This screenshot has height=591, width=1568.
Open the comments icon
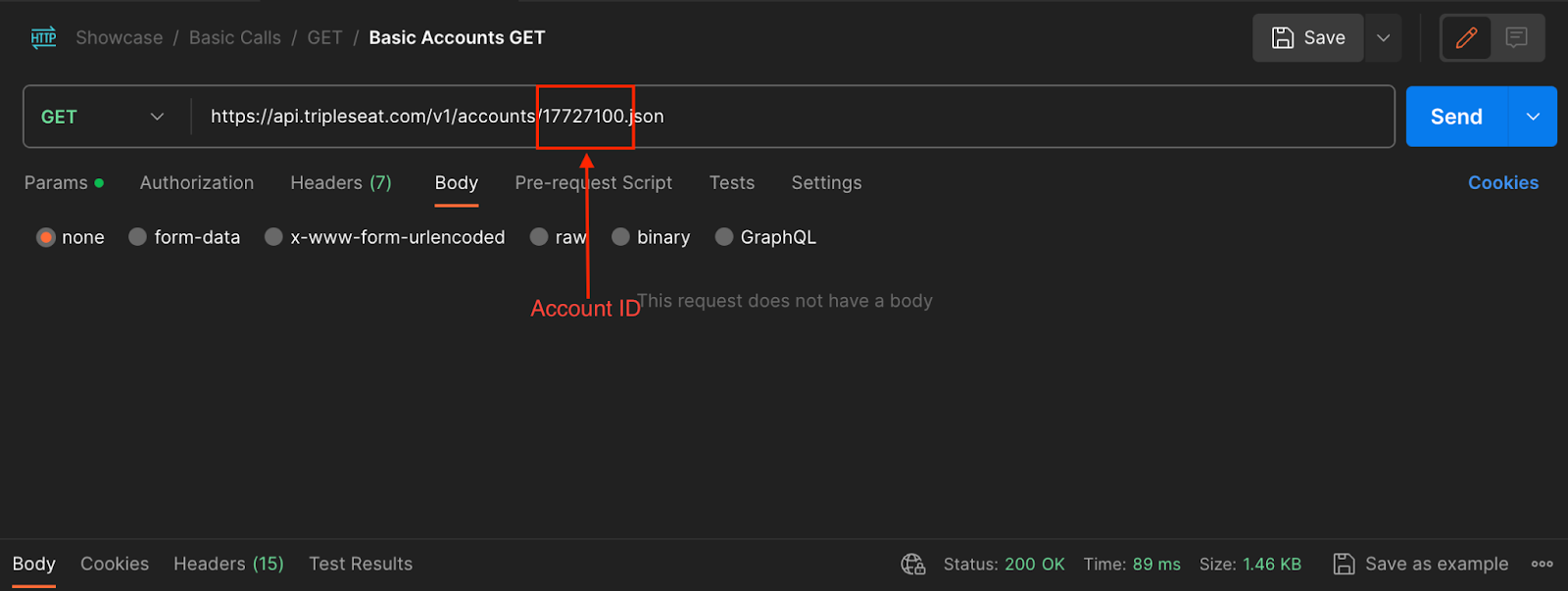point(1516,38)
